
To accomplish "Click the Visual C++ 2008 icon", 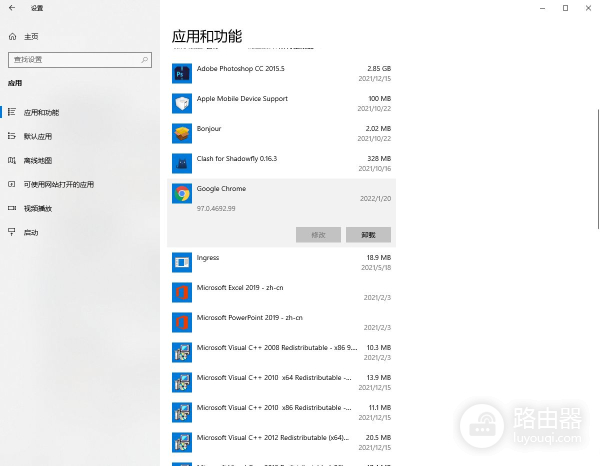I will click(x=182, y=352).
